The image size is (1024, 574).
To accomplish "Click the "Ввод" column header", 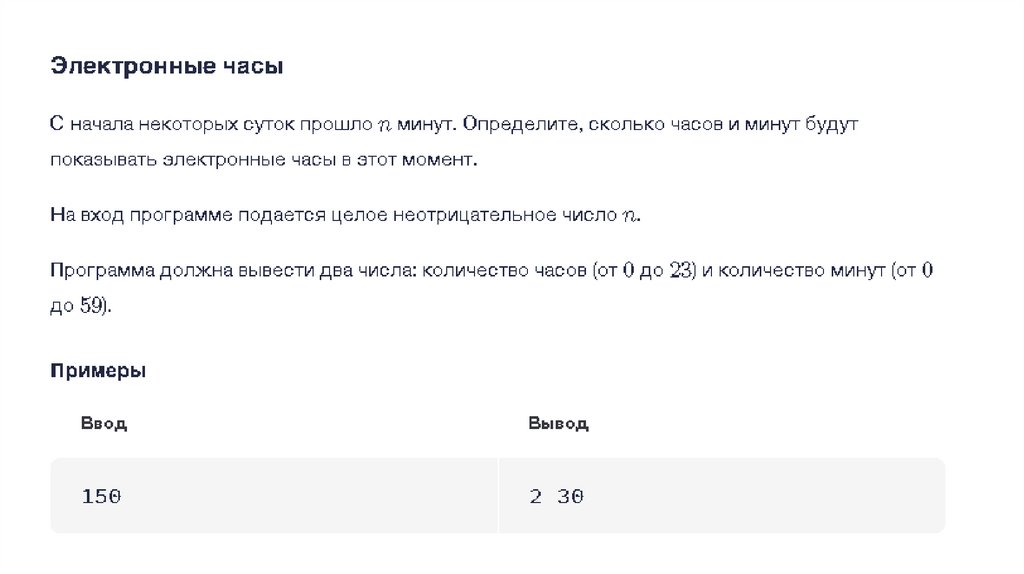I will 104,424.
